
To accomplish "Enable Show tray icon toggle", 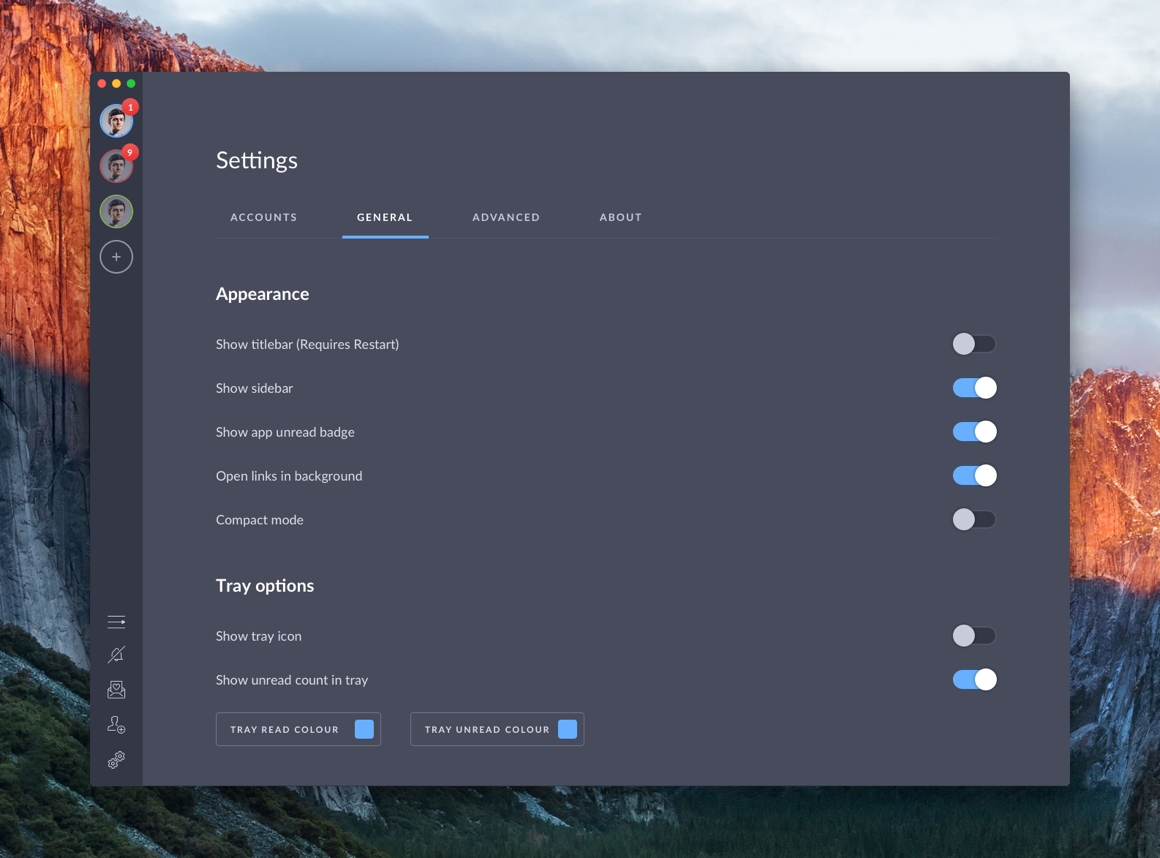I will (974, 635).
